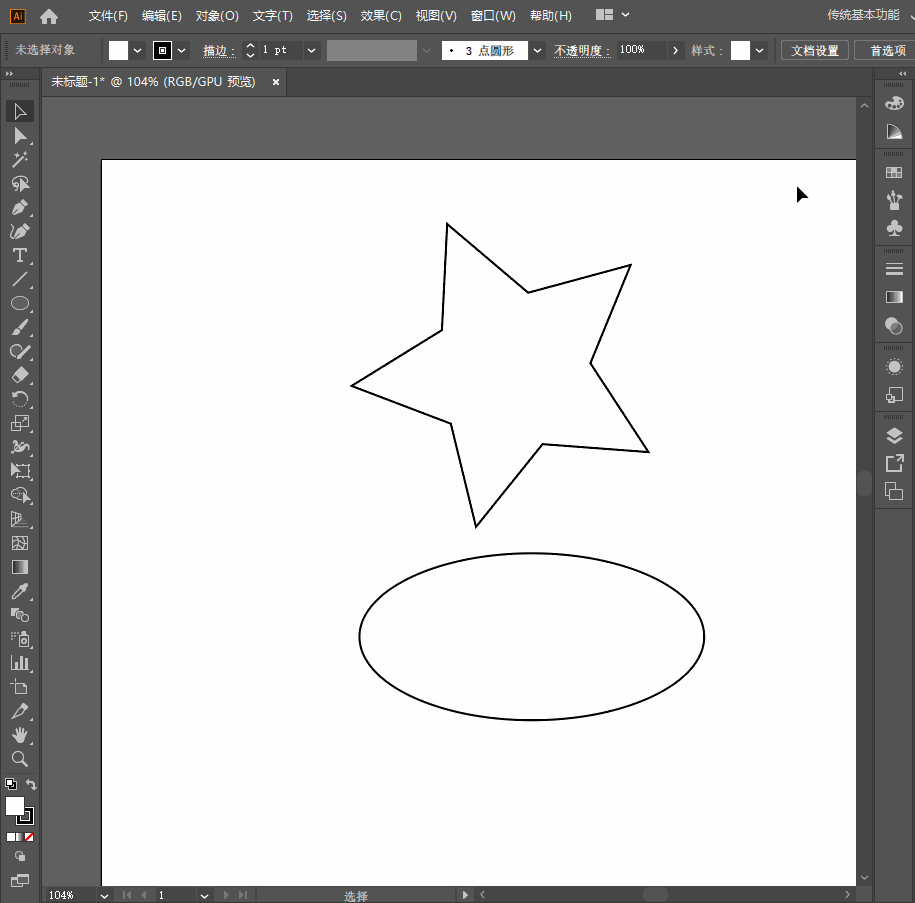Open the stroke weight dropdown

[311, 50]
